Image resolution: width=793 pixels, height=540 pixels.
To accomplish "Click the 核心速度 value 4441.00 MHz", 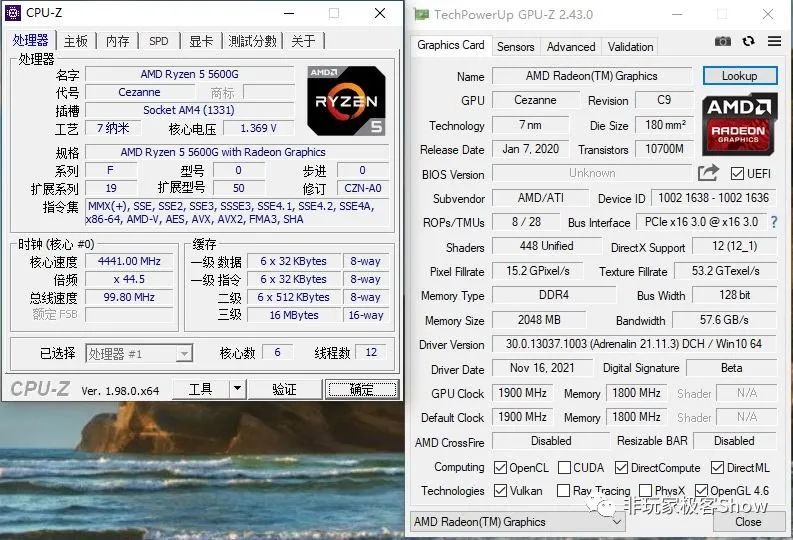I will [129, 261].
